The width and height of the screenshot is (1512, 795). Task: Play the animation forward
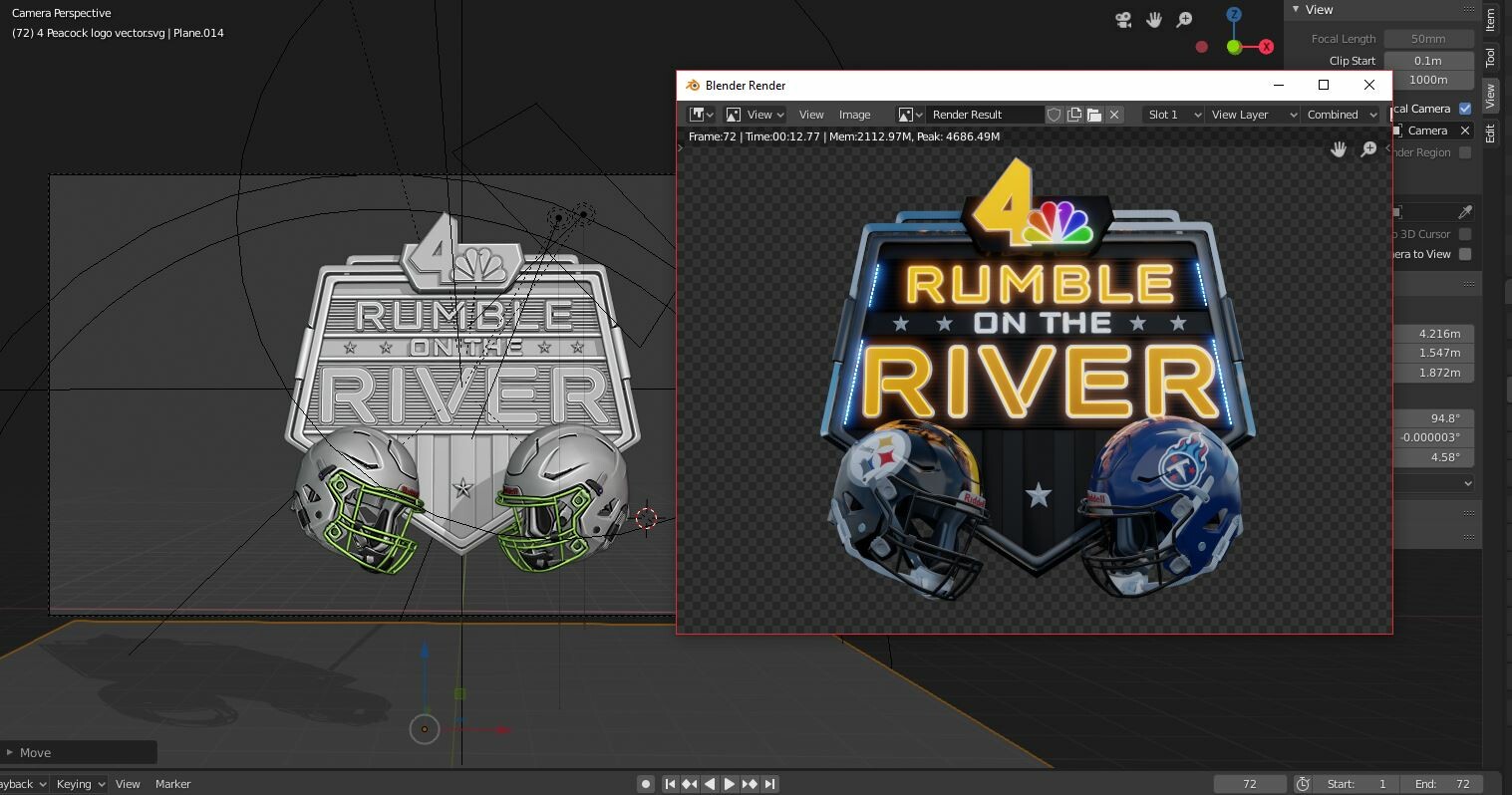coord(730,784)
